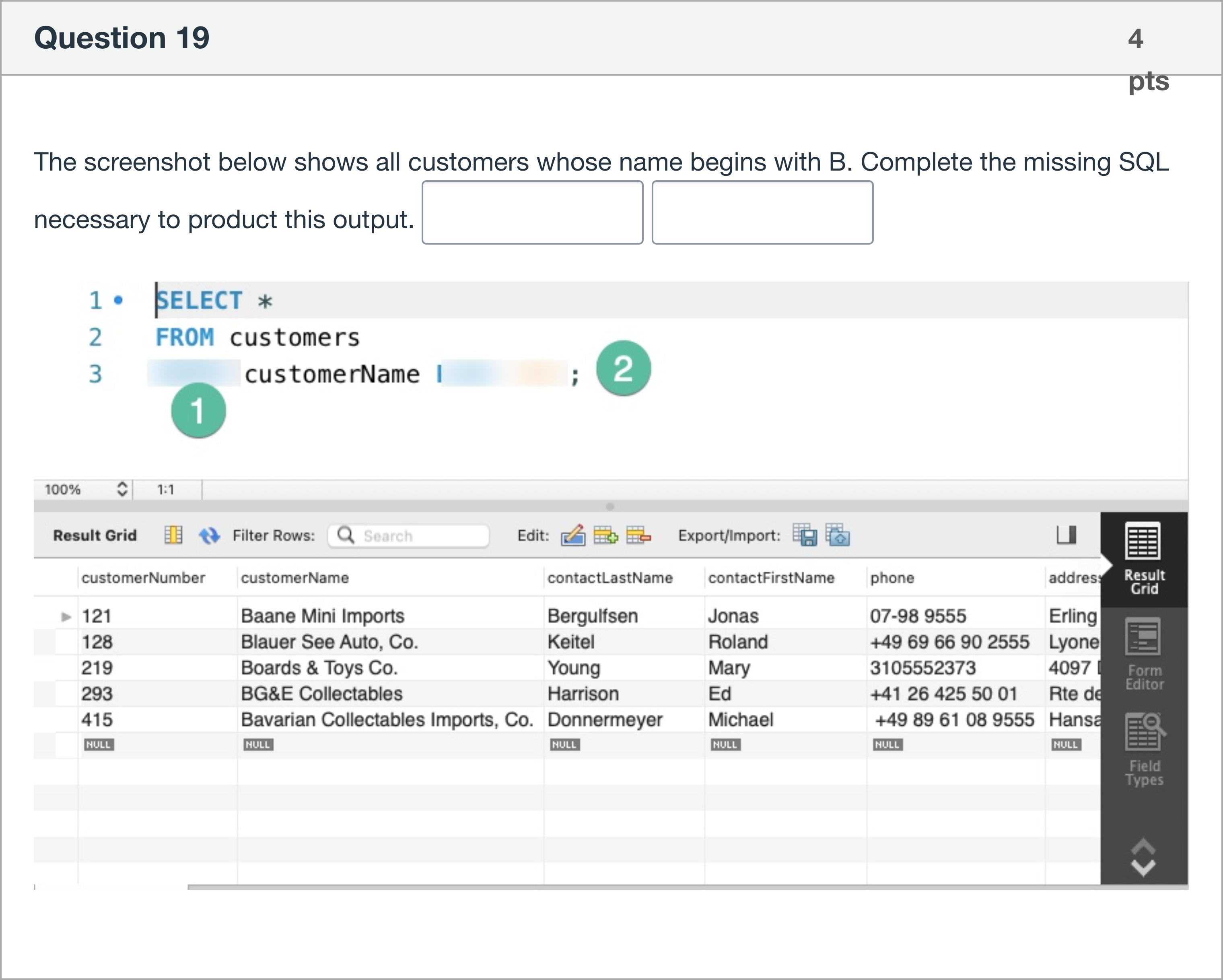Select cell BG&E Collectables
This screenshot has height=980, width=1223.
click(321, 694)
